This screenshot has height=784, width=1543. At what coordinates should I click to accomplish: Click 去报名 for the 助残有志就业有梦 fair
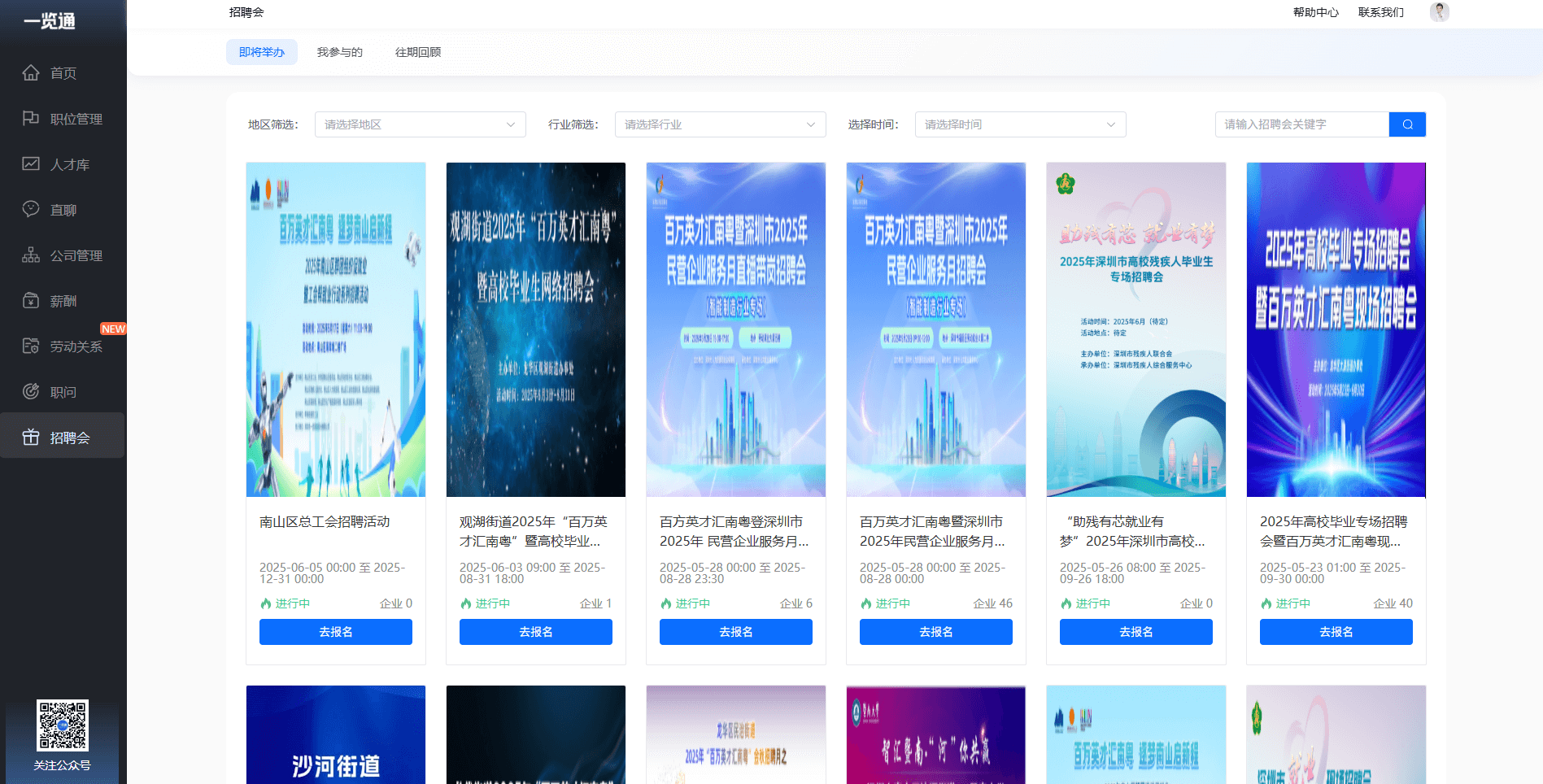[1136, 632]
